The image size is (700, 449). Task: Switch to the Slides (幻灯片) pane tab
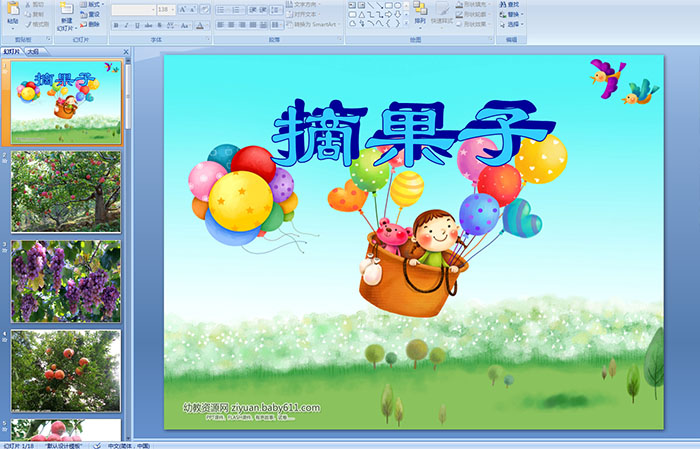12,52
